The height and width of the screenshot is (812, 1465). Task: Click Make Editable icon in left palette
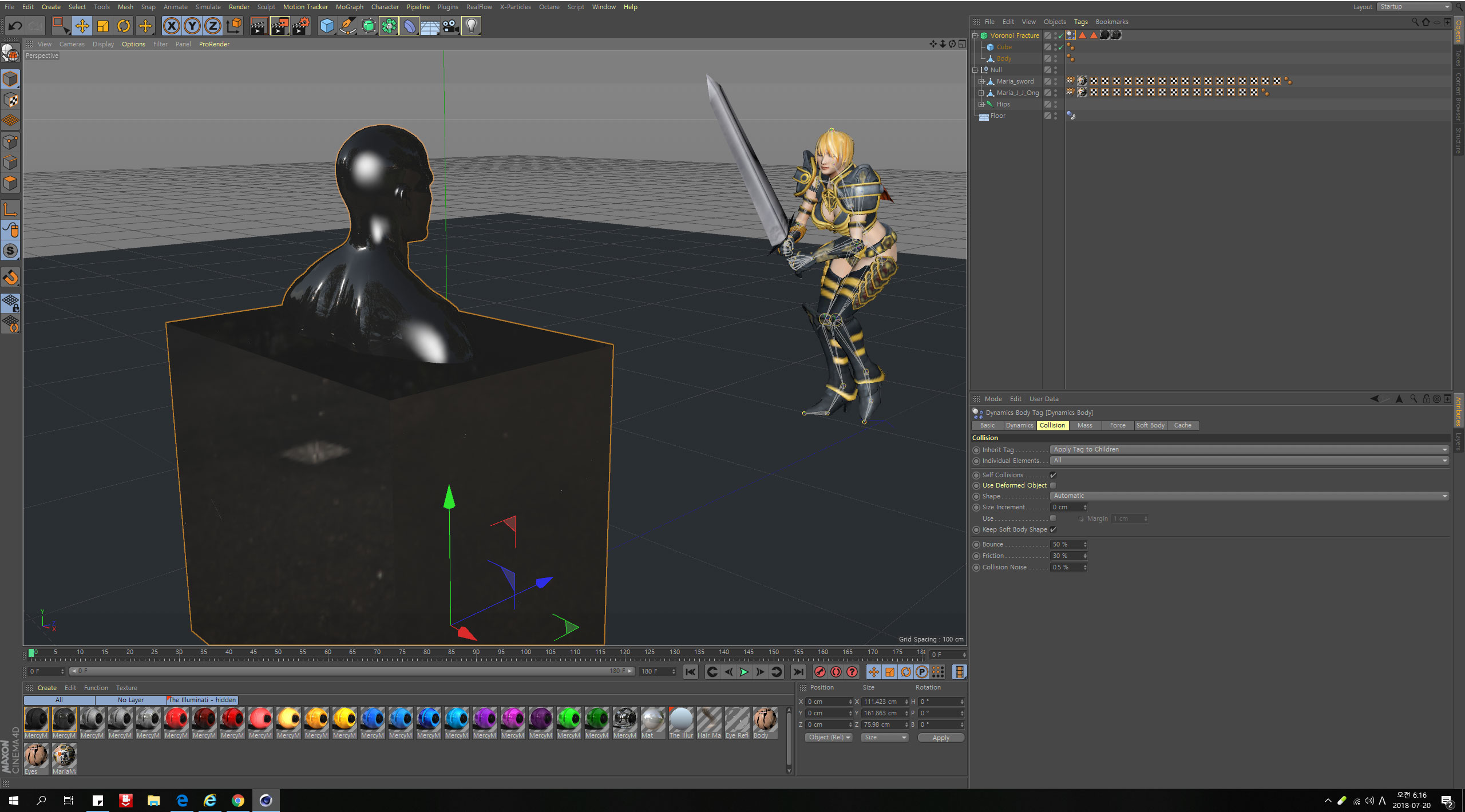pyautogui.click(x=10, y=53)
